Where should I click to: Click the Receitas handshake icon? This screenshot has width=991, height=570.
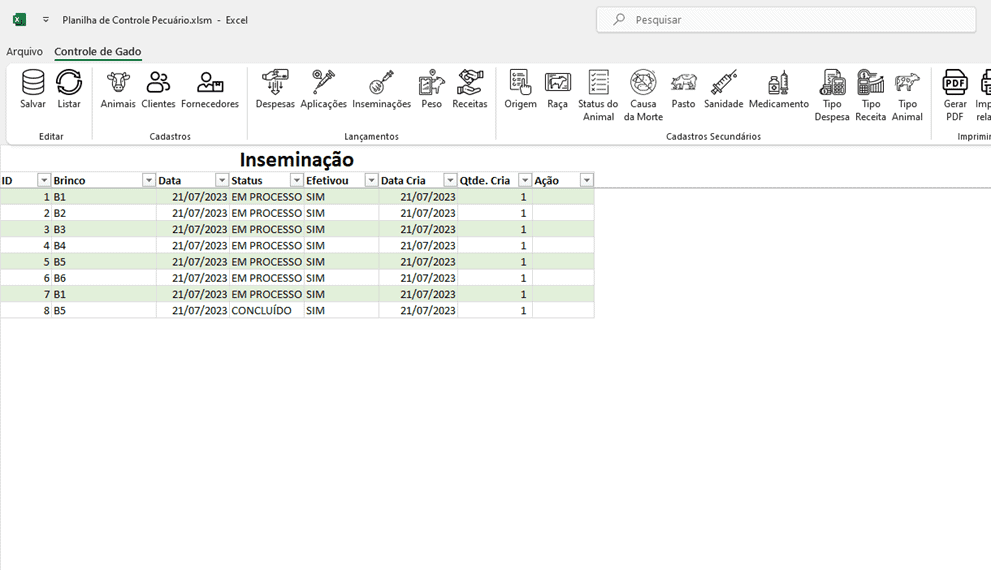[x=470, y=83]
